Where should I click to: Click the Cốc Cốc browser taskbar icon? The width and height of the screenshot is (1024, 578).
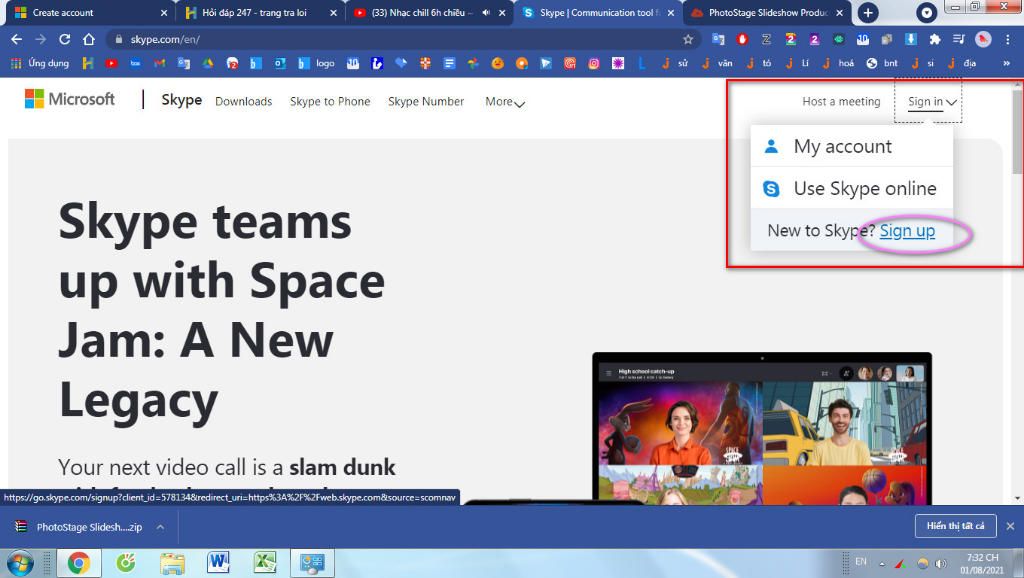tap(125, 562)
